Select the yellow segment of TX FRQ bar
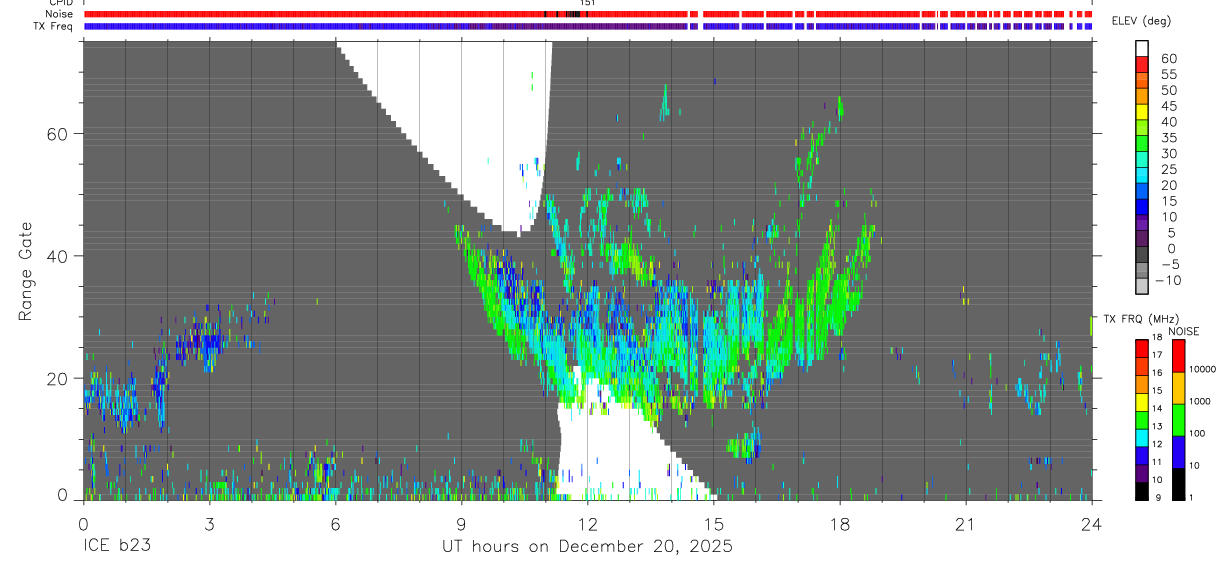Image resolution: width=1228 pixels, height=567 pixels. tap(1142, 401)
